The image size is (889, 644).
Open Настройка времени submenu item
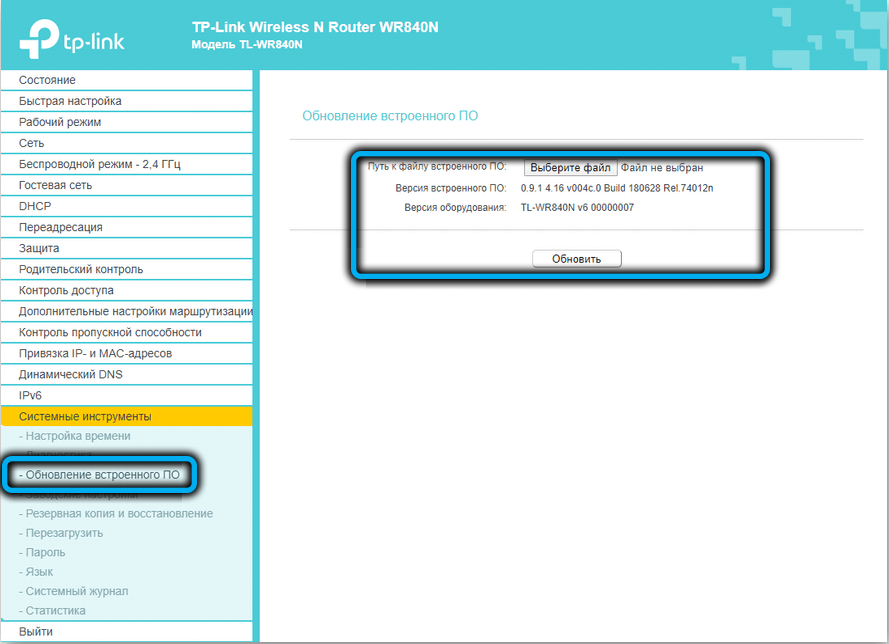[x=78, y=436]
